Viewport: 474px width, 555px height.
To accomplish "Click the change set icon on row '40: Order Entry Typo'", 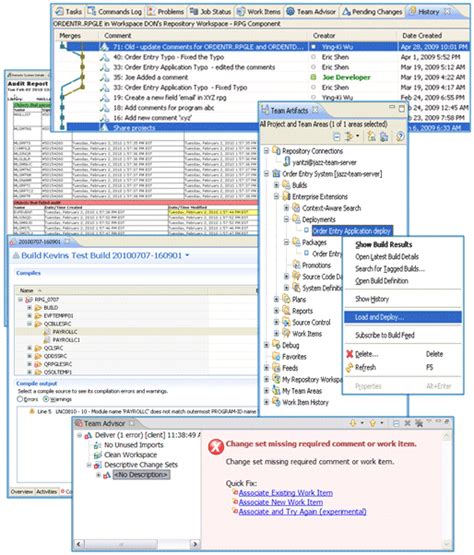I will click(104, 57).
